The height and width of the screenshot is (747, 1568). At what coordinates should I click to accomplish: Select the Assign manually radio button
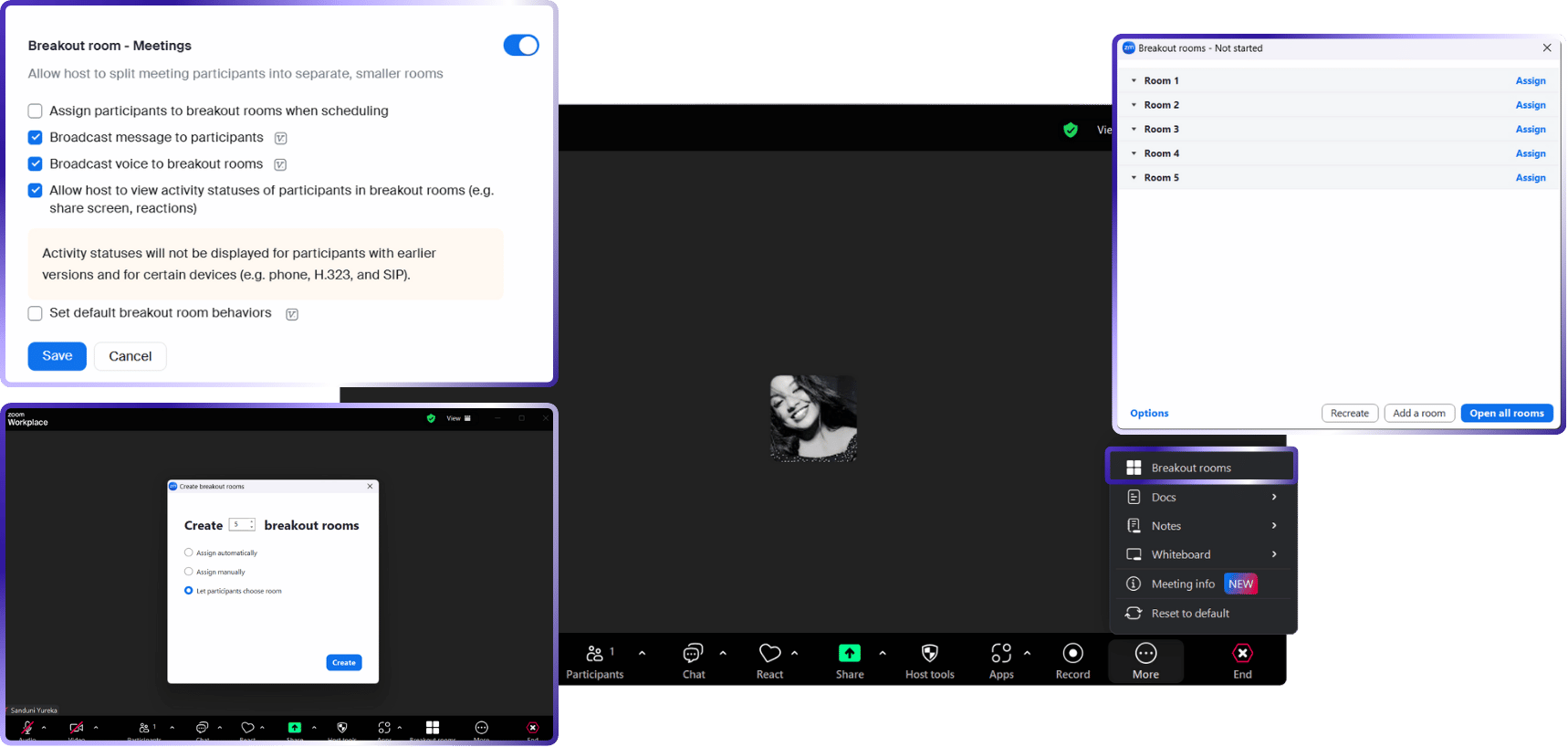click(x=189, y=572)
